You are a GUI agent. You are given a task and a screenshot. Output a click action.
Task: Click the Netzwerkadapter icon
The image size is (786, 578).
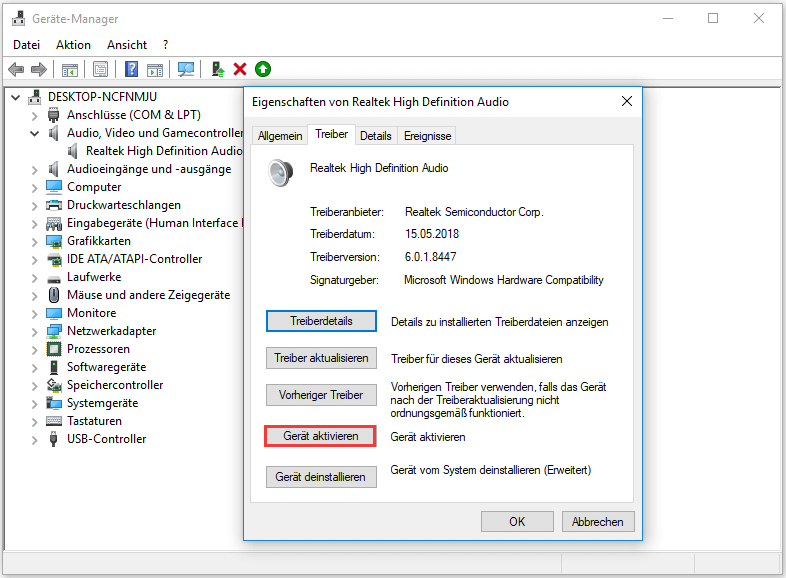54,331
